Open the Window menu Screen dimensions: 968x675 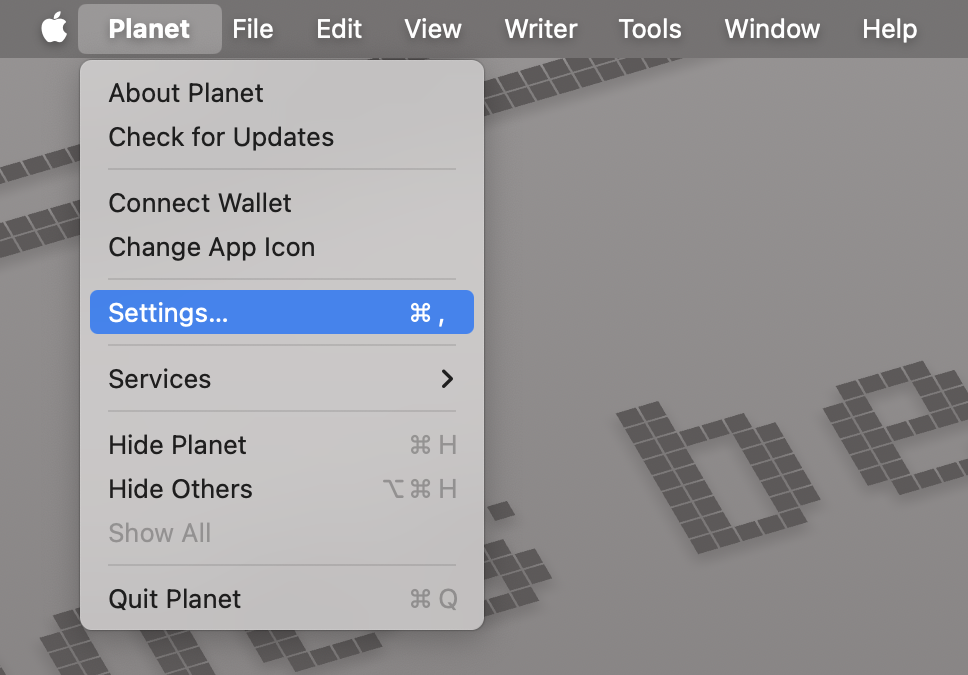[x=771, y=29]
